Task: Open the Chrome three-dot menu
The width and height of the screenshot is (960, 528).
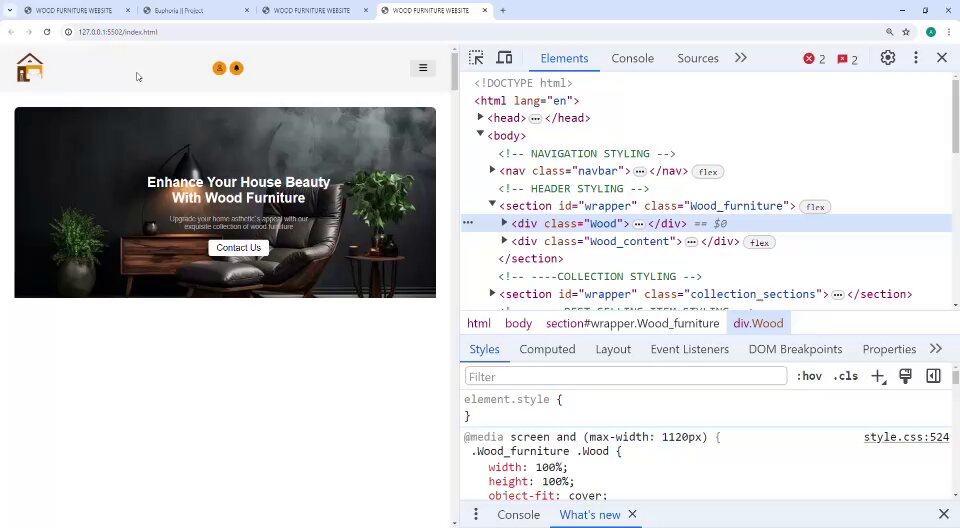Action: point(950,32)
